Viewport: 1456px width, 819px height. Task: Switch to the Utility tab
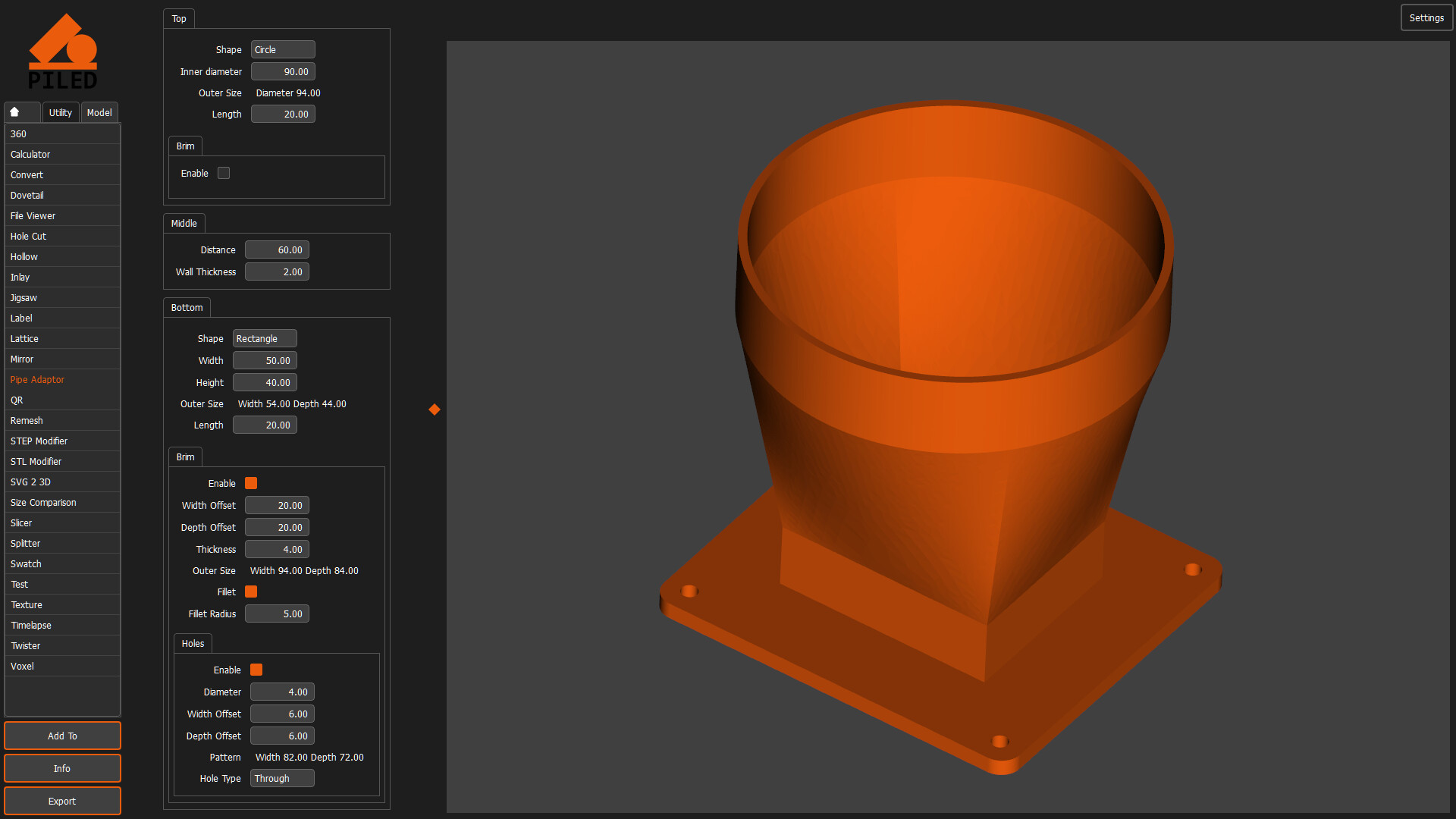(x=61, y=112)
